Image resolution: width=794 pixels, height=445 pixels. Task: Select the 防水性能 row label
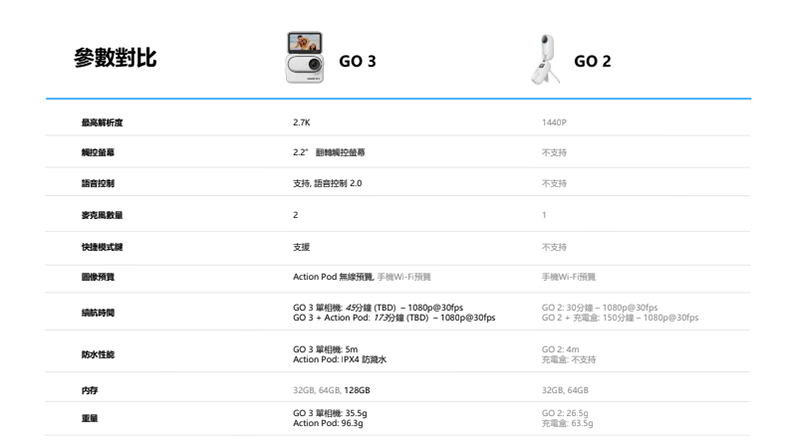pyautogui.click(x=98, y=353)
